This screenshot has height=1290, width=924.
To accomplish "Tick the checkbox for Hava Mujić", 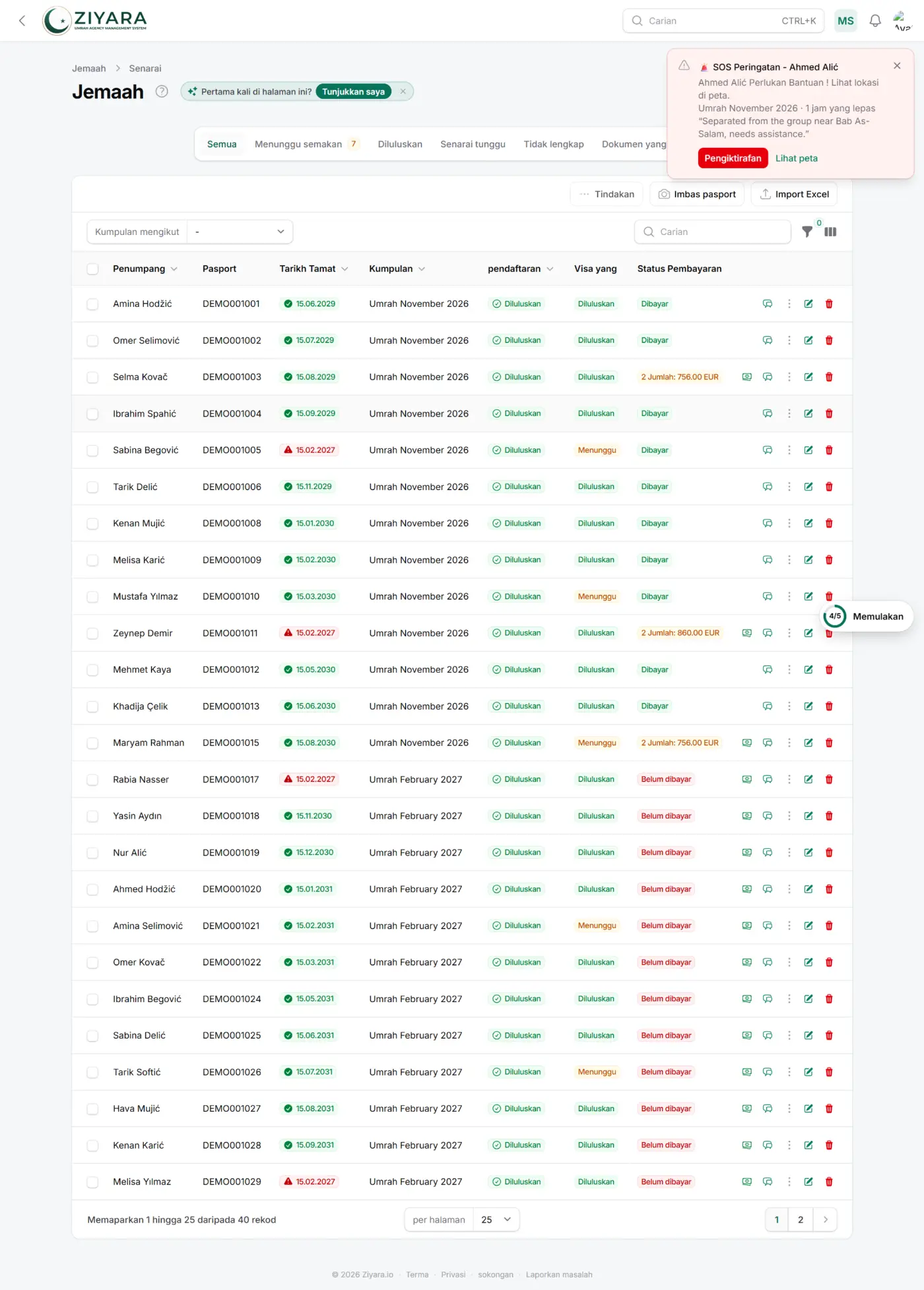I will coord(92,1109).
